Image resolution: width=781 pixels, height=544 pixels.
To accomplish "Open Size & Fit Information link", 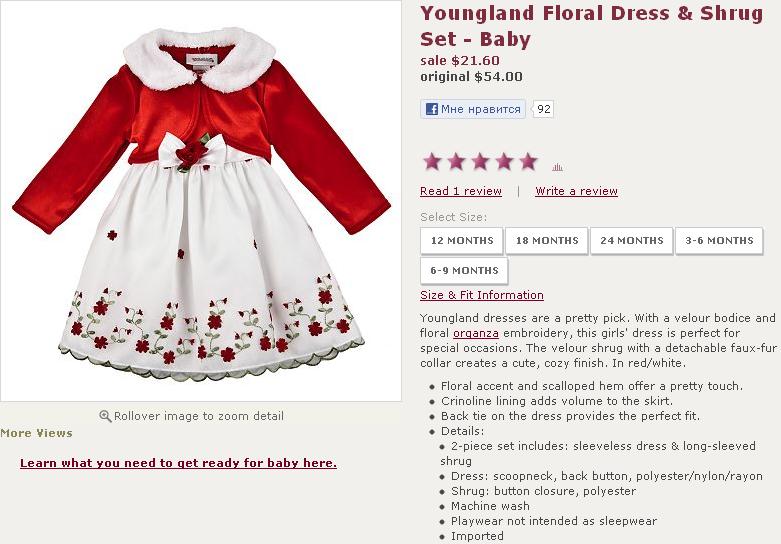I will [482, 295].
